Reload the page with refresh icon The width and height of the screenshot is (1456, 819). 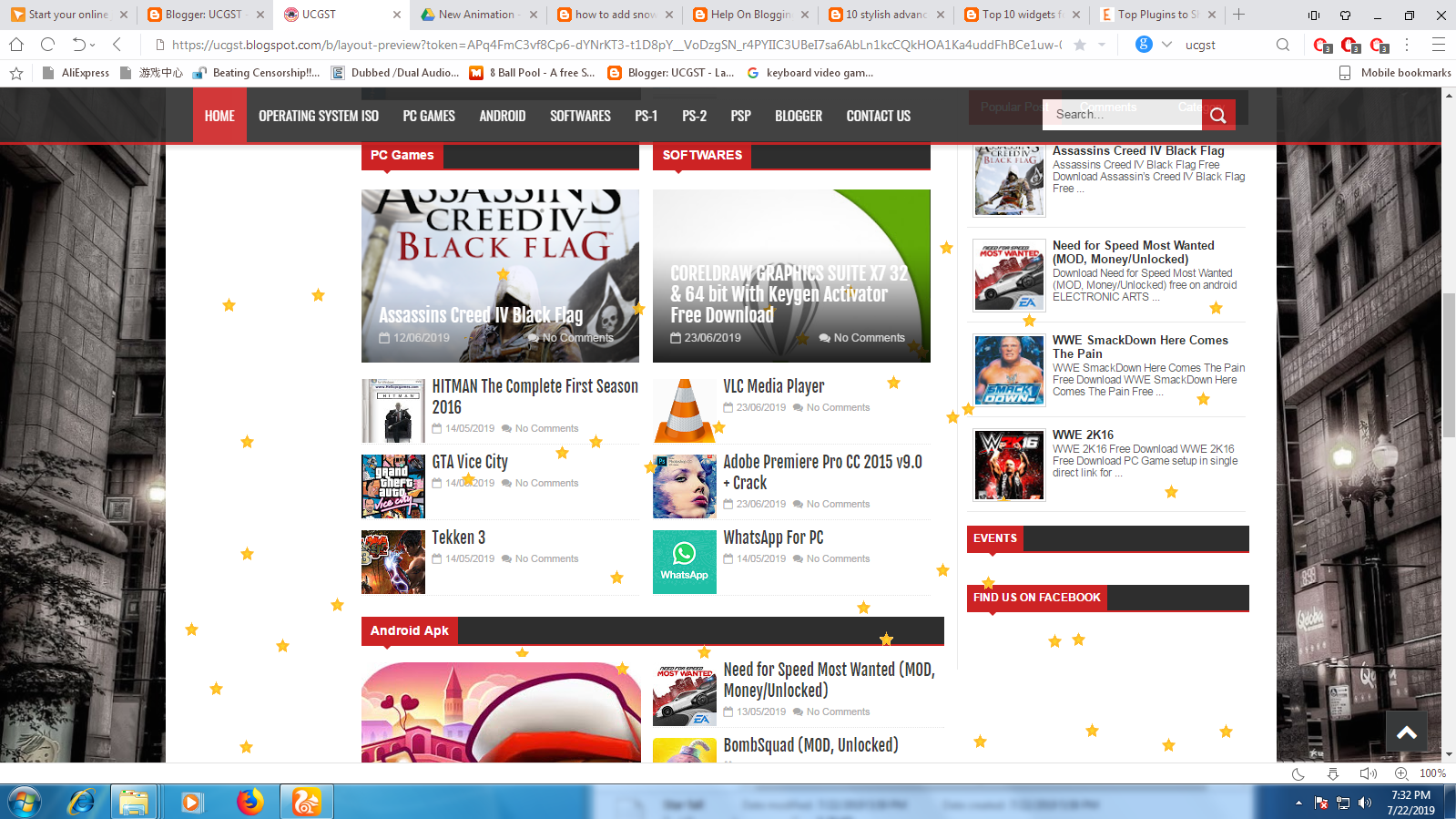(48, 45)
